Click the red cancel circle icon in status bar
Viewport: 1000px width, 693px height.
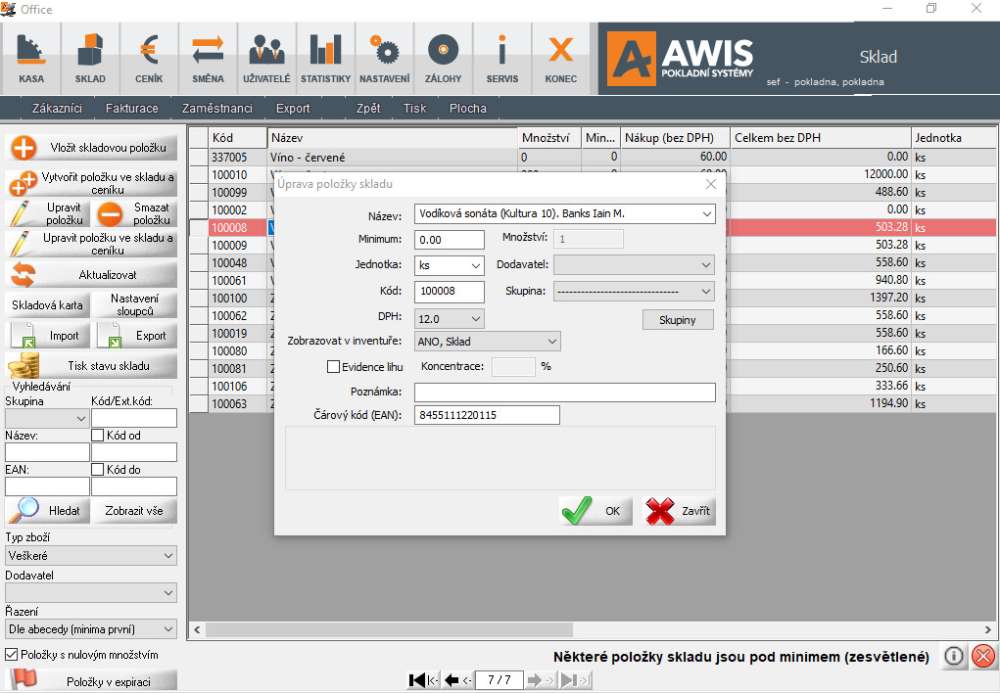point(983,656)
